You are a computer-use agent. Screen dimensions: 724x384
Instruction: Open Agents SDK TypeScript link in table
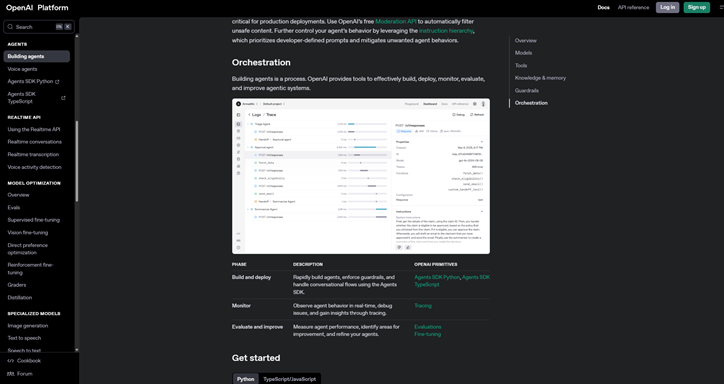[452, 281]
